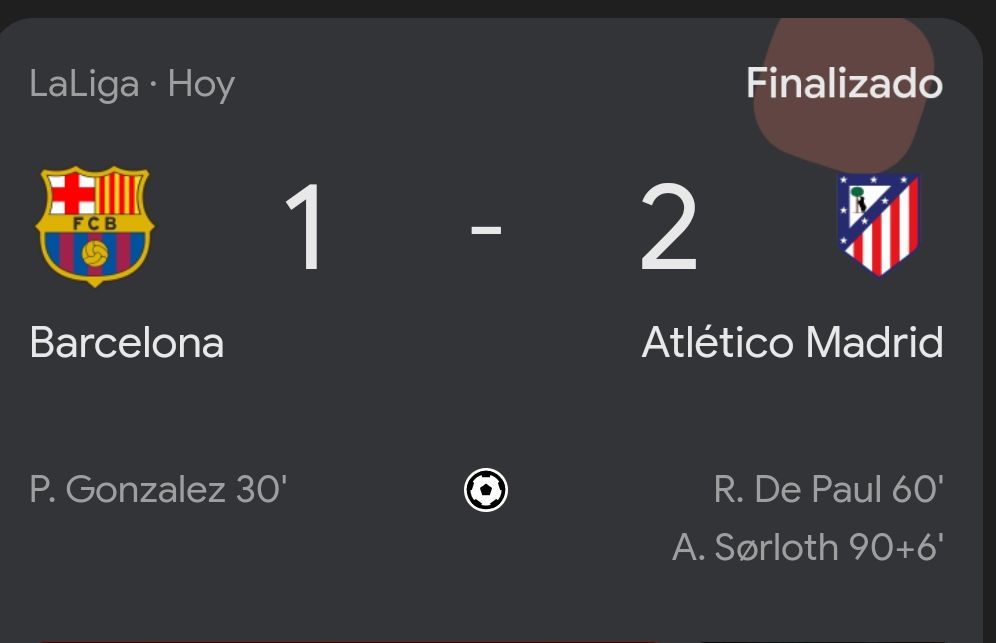Screen dimensions: 996x643
Task: Click Barcelona's score of 1
Action: tap(304, 227)
